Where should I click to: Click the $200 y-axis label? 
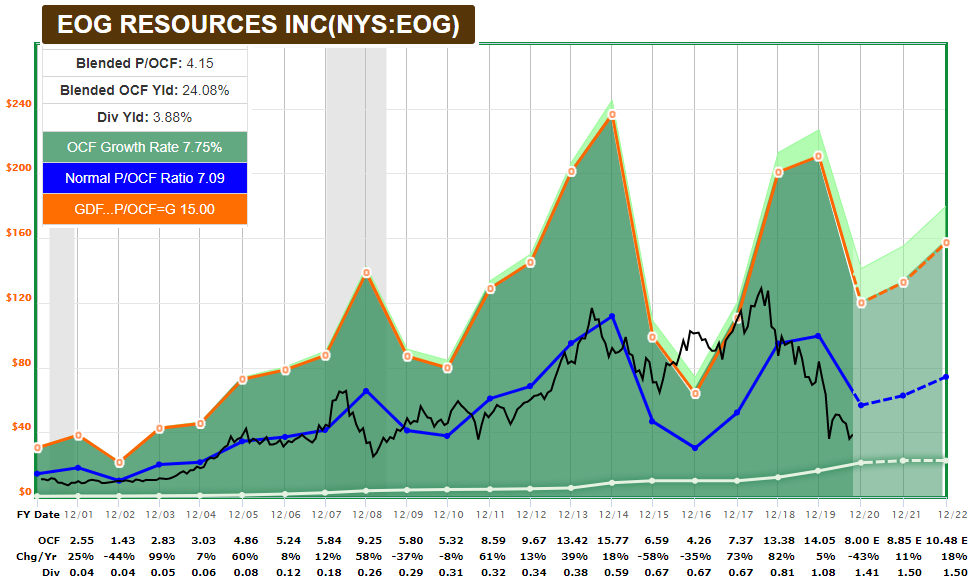pos(19,168)
